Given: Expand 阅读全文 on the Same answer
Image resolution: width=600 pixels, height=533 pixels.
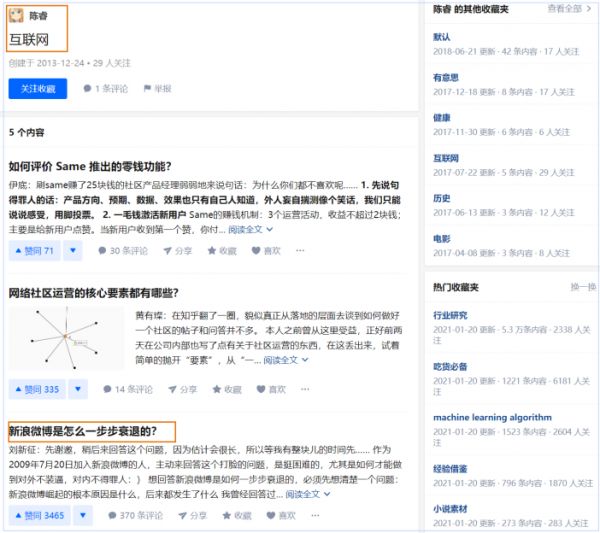Looking at the screenshot, I should [250, 229].
